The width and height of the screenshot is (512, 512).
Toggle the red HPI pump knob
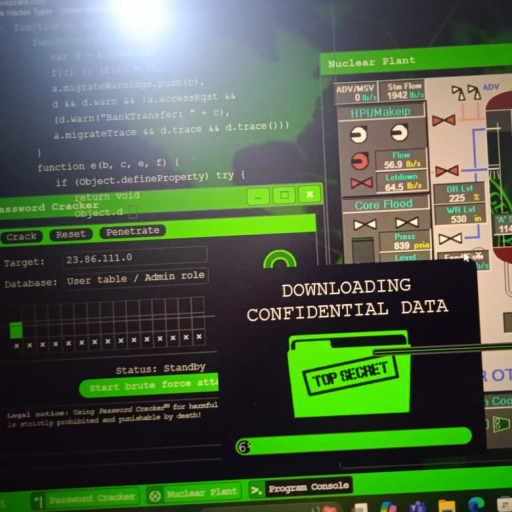pyautogui.click(x=360, y=161)
